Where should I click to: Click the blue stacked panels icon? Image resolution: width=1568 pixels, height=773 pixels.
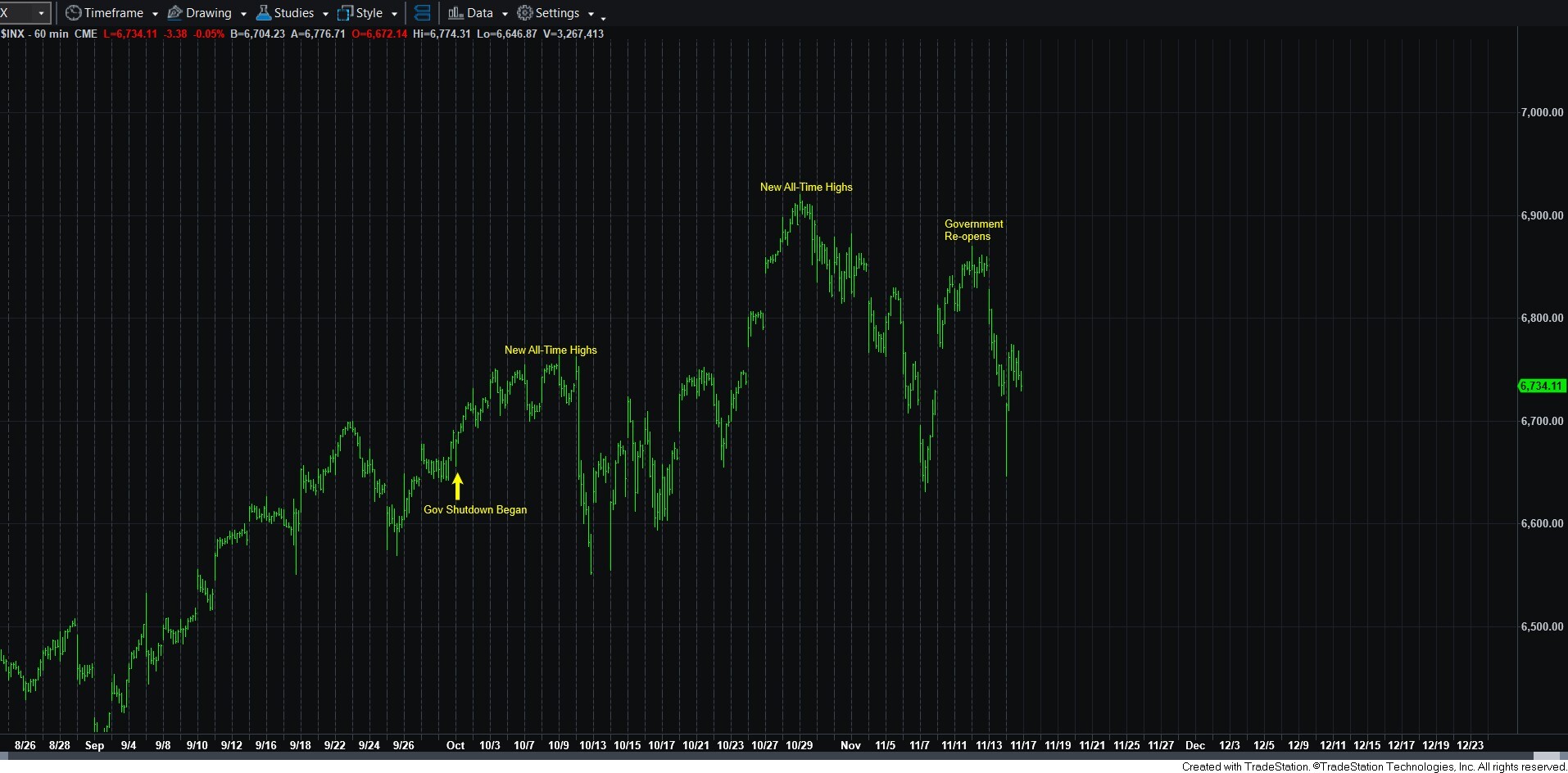point(423,13)
